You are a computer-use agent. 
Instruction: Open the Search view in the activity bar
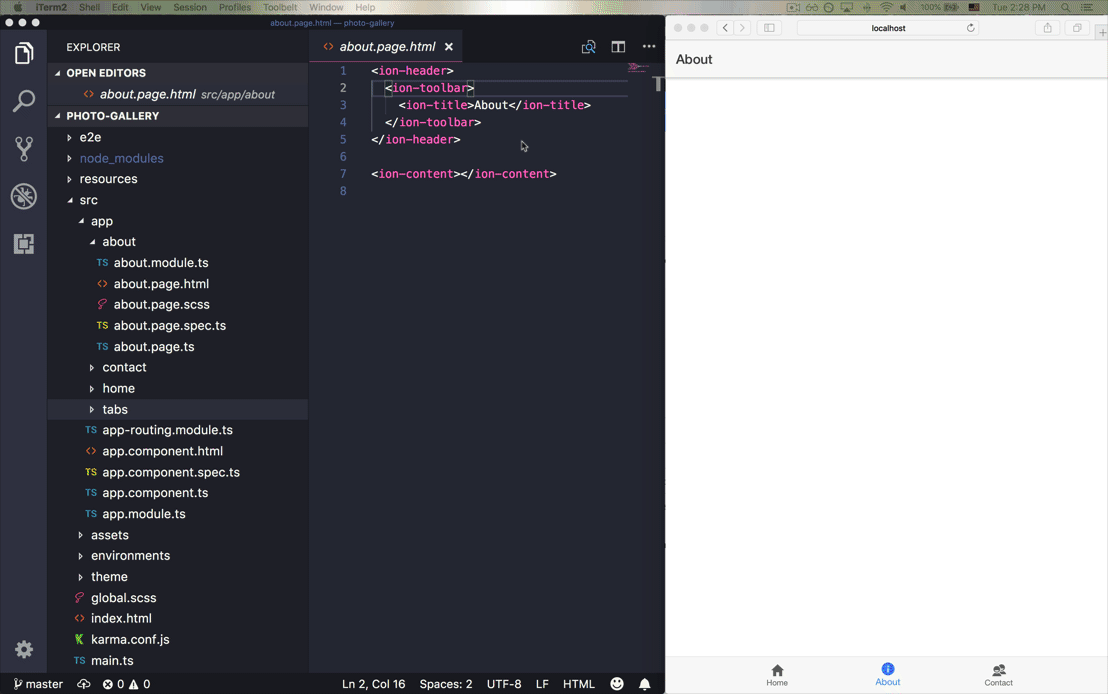pyautogui.click(x=24, y=100)
